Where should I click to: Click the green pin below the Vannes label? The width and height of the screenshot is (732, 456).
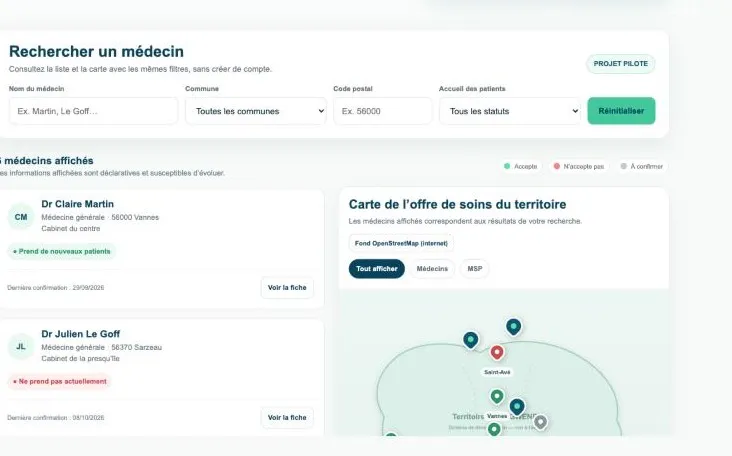(x=494, y=429)
